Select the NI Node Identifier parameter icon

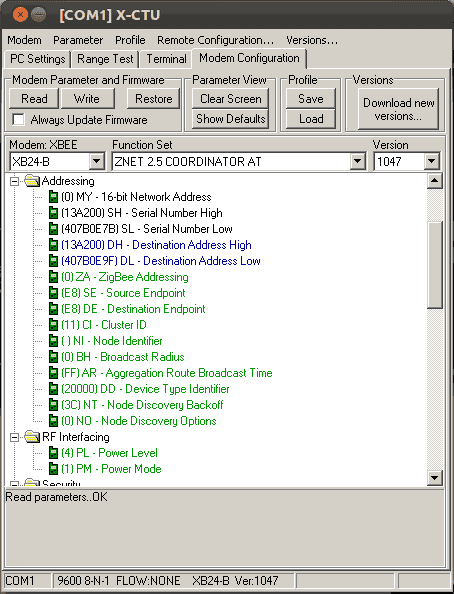point(53,341)
